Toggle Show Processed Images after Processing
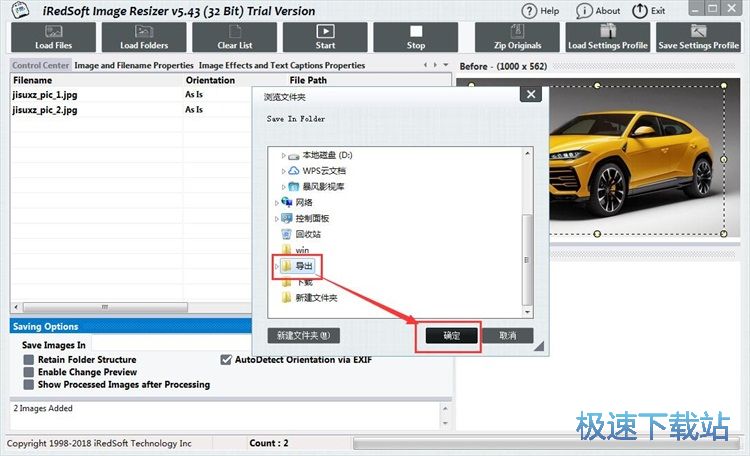Screen dimensions: 750x456 [29, 384]
